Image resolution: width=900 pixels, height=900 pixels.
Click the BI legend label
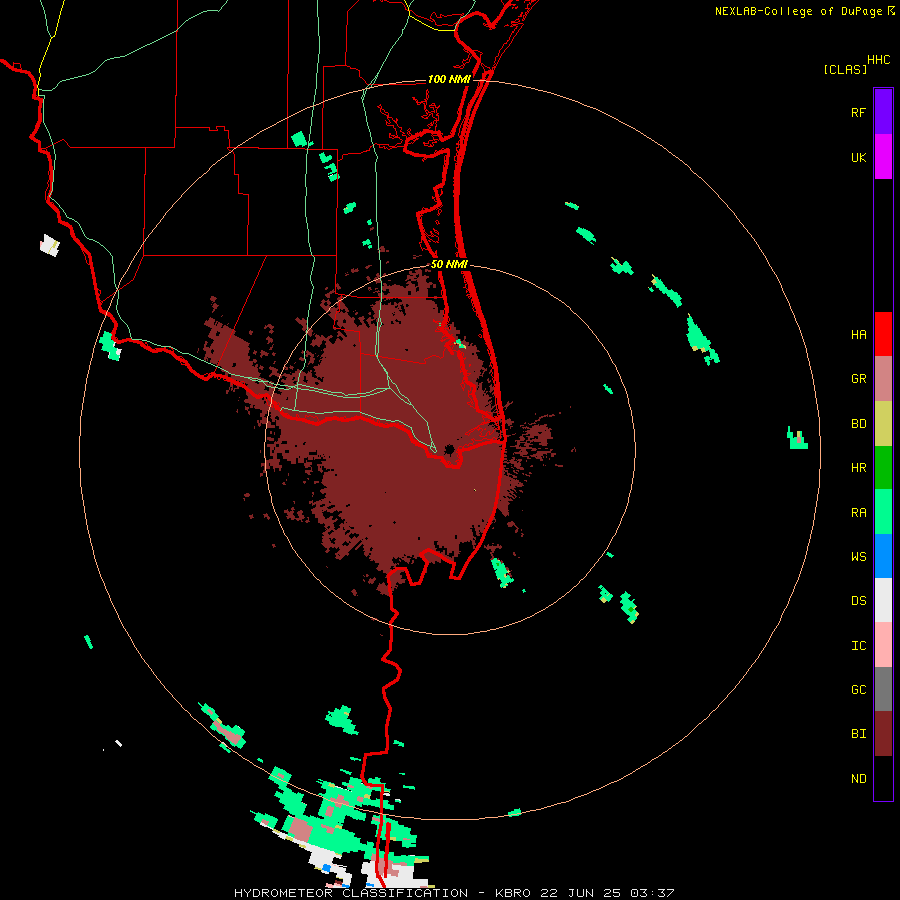(859, 734)
